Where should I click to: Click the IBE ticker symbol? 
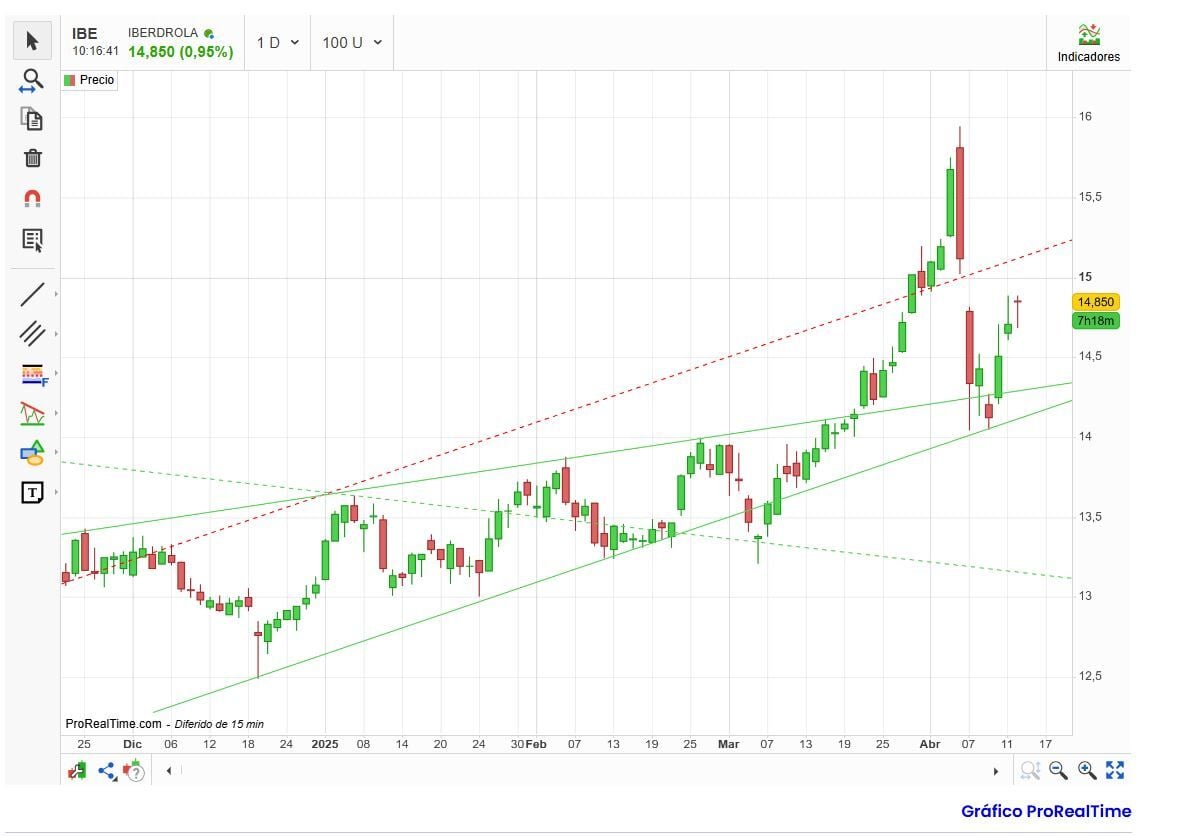click(x=85, y=33)
